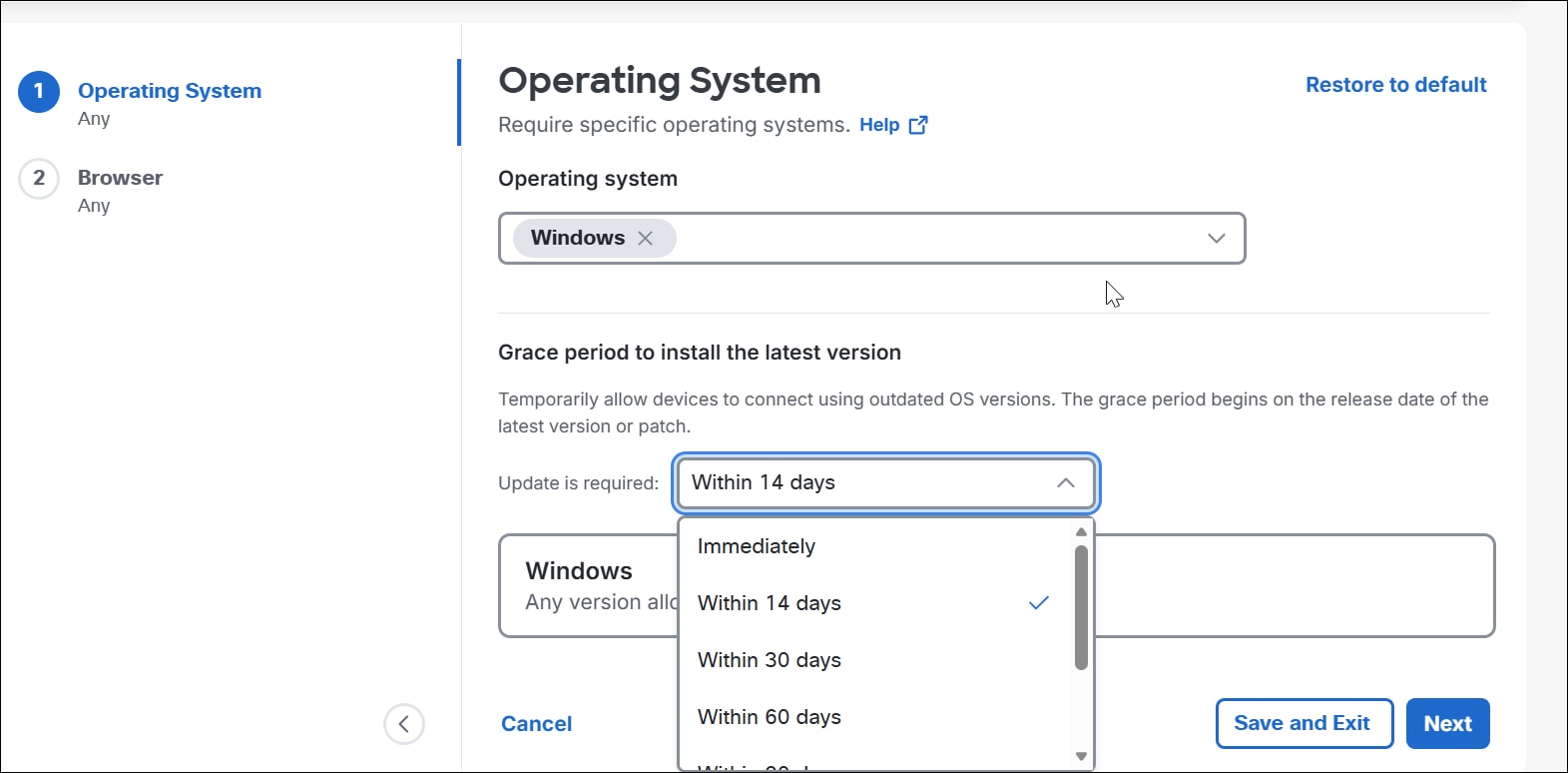
Task: Click the Cancel button
Action: 537,724
